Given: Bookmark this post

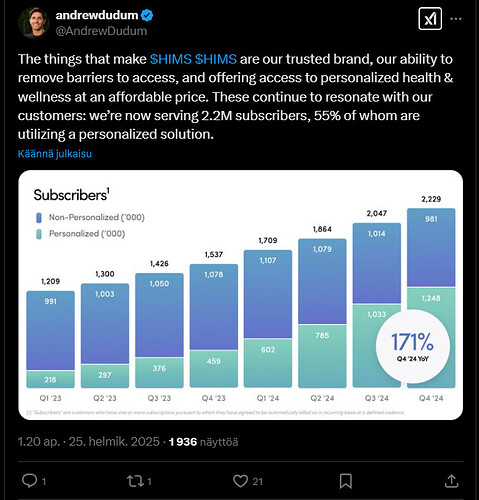Looking at the screenshot, I should (x=346, y=481).
